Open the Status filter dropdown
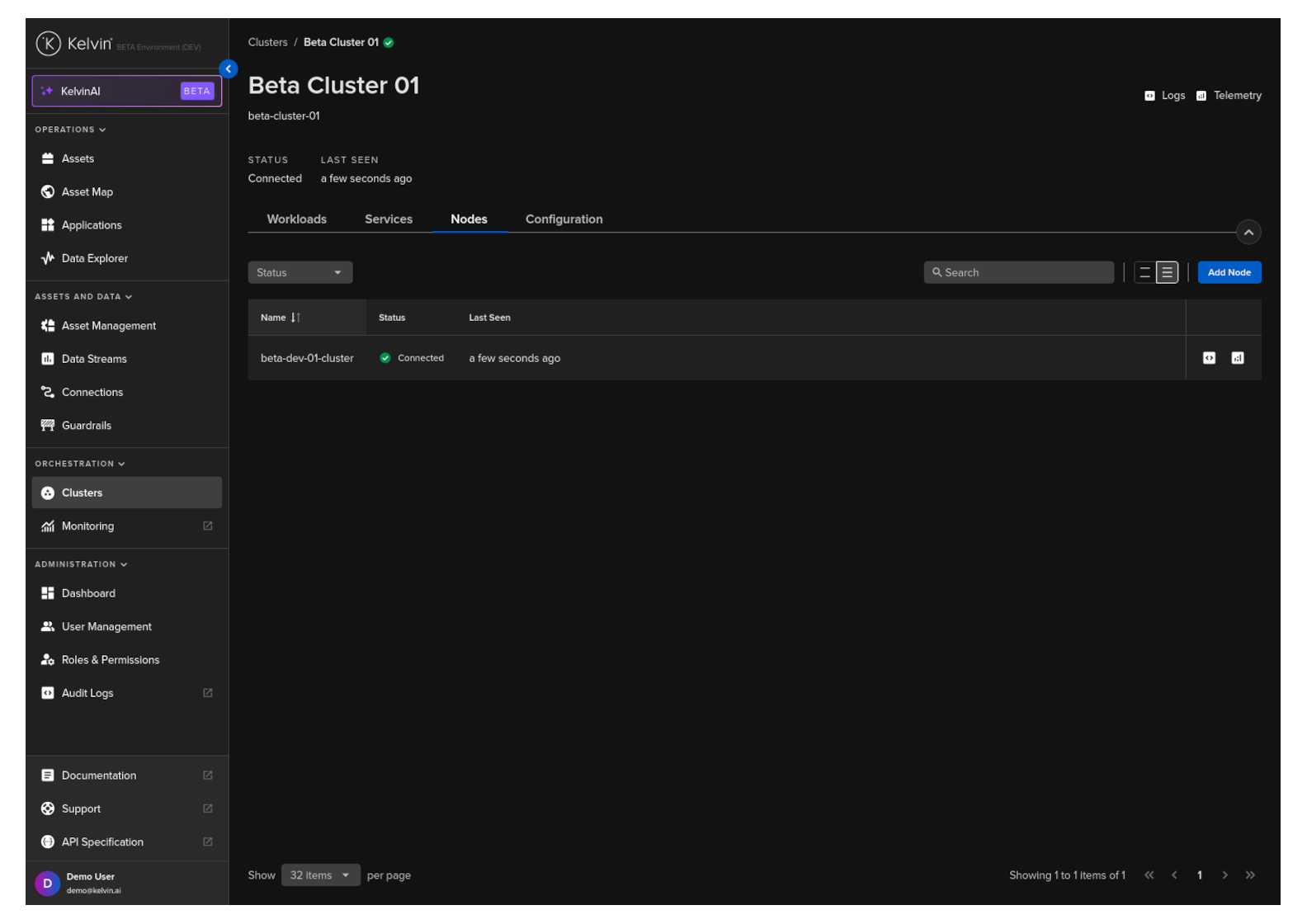This screenshot has height=924, width=1307. coord(300,273)
